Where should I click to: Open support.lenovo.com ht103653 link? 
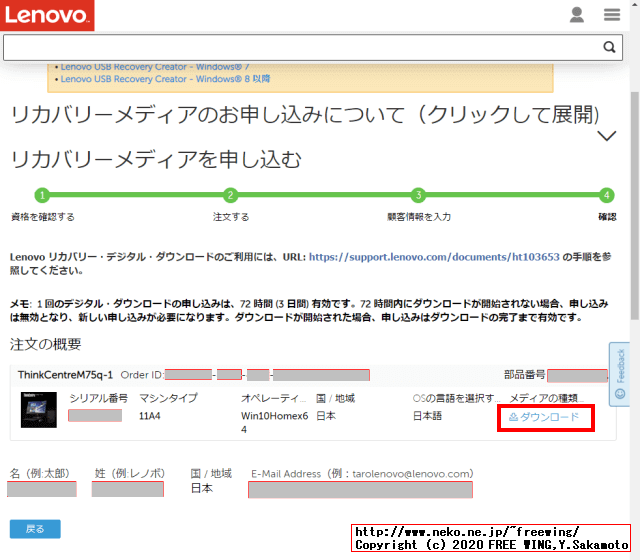coord(434,257)
